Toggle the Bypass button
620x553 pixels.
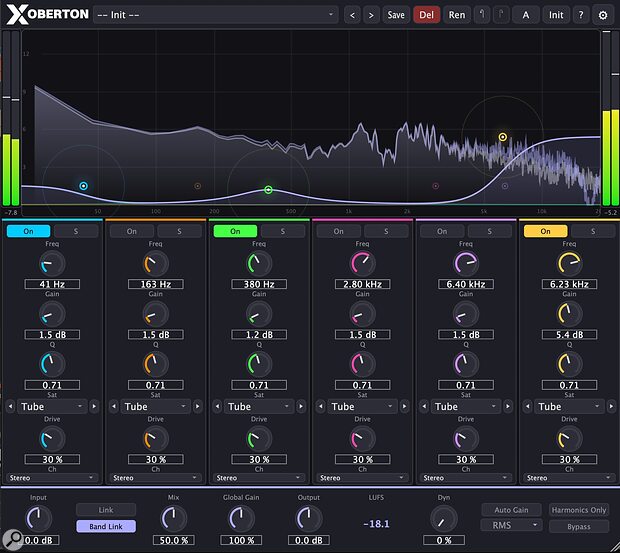[x=579, y=527]
